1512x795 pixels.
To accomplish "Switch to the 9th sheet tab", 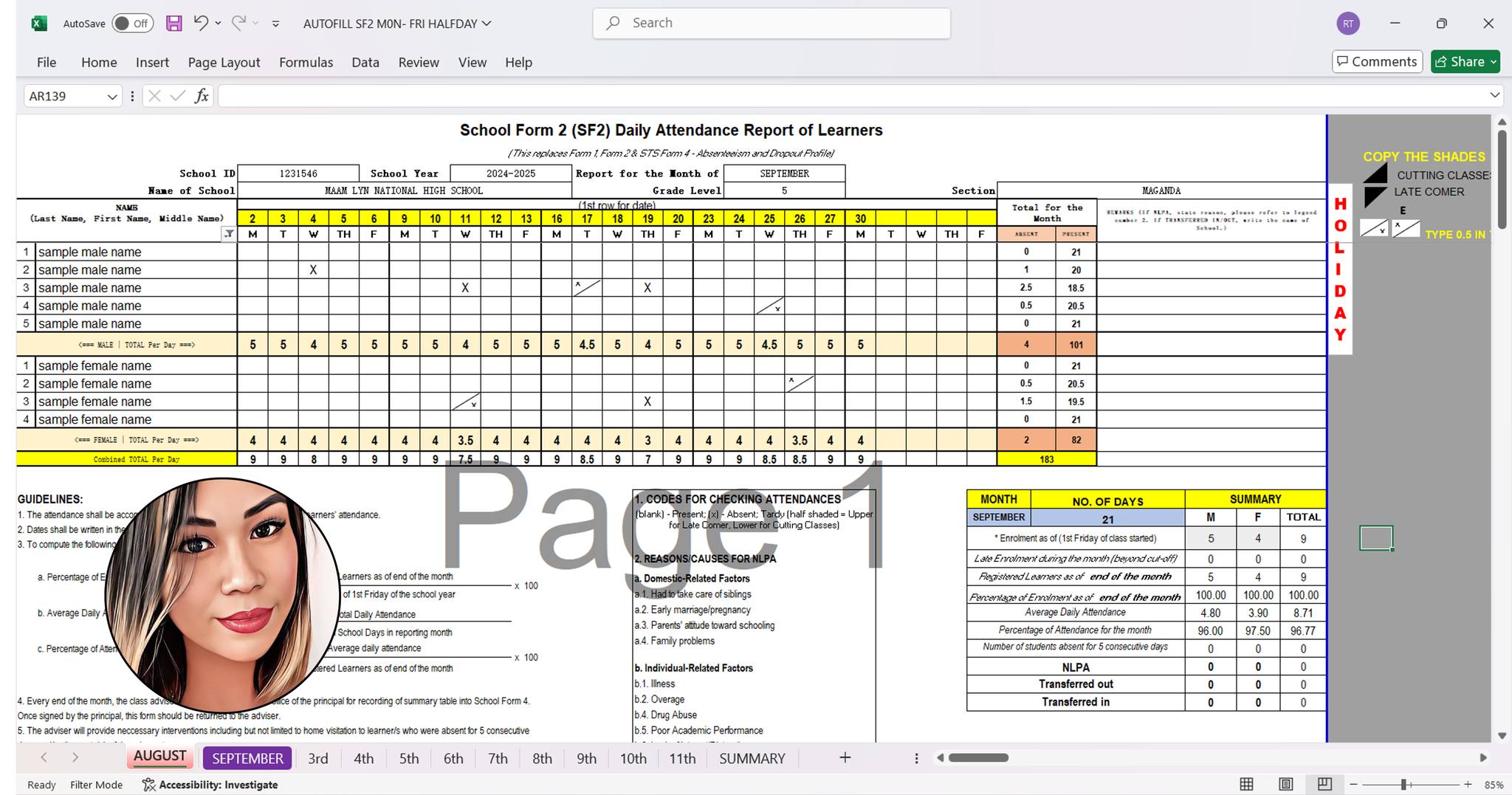I will coord(586,758).
